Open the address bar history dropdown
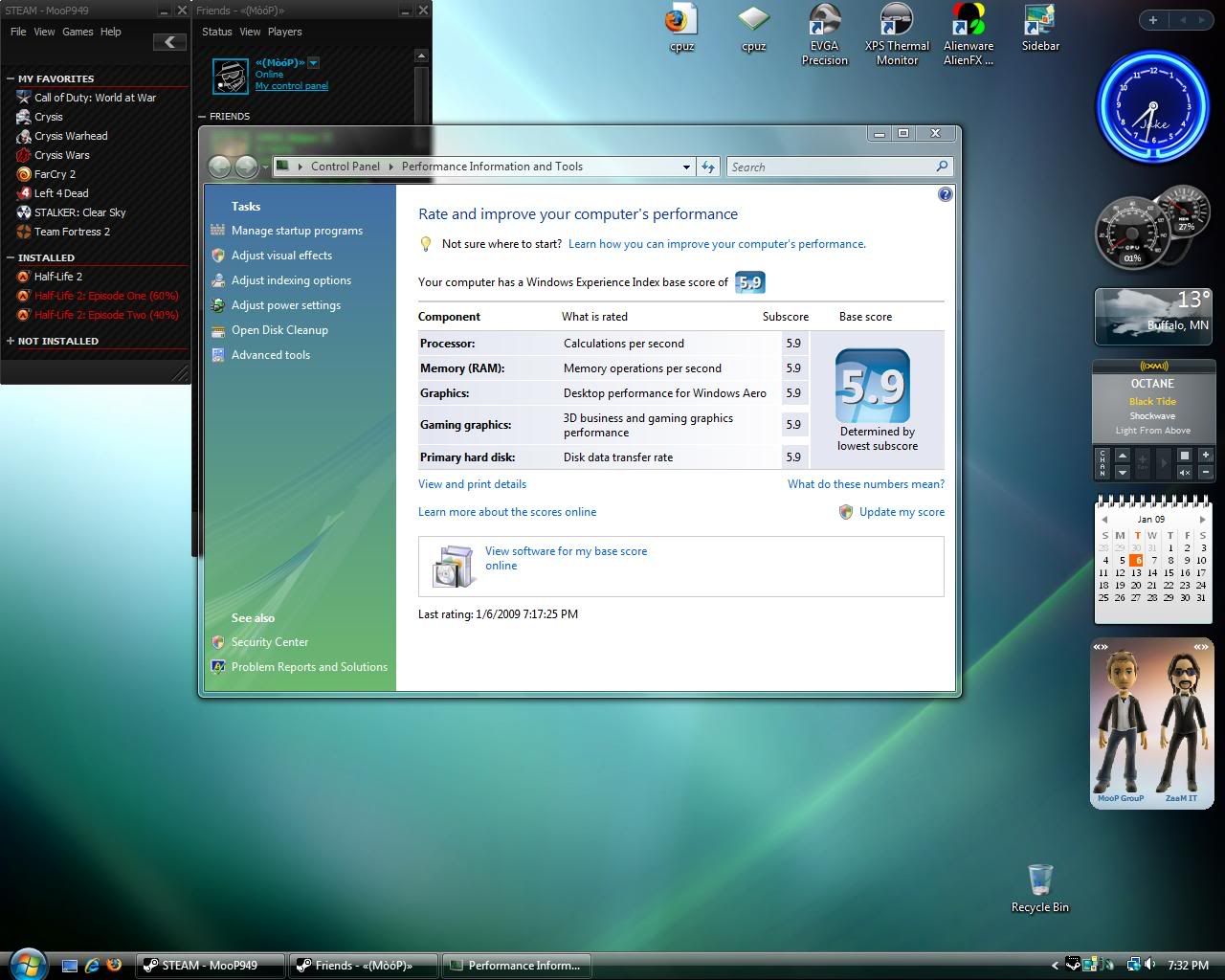This screenshot has height=980, width=1225. pyautogui.click(x=686, y=167)
